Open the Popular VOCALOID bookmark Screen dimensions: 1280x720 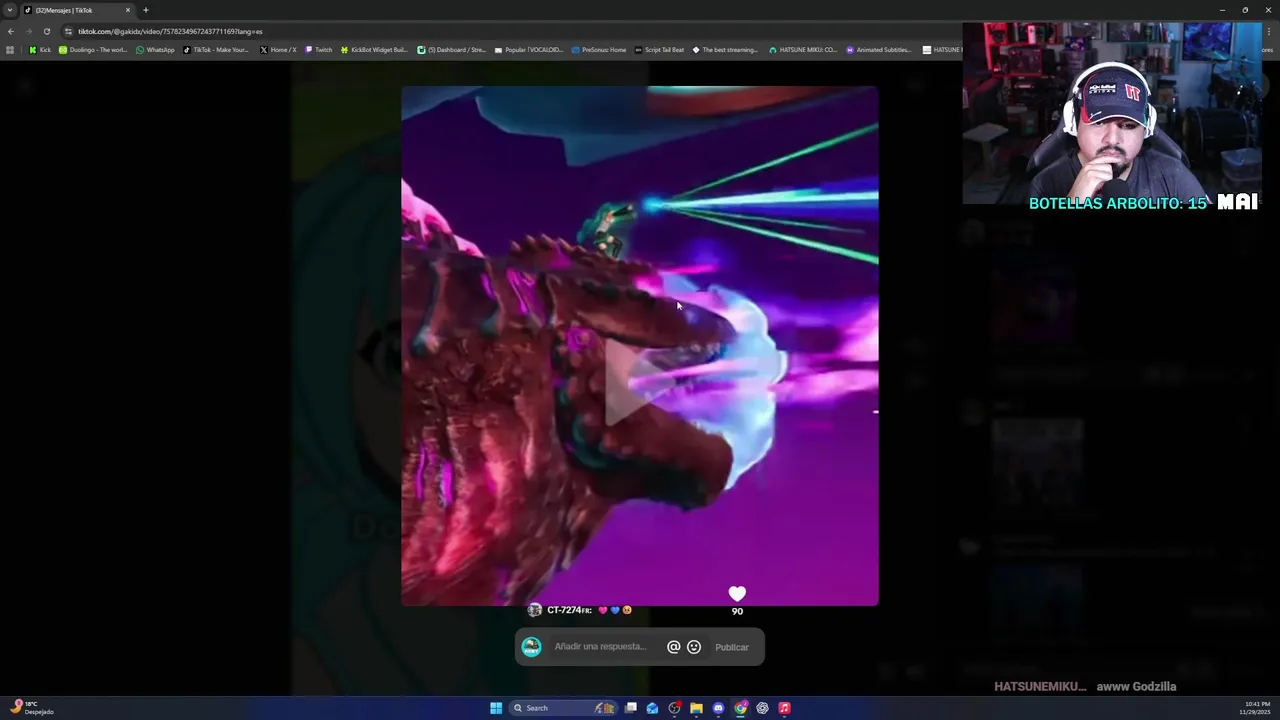click(529, 50)
